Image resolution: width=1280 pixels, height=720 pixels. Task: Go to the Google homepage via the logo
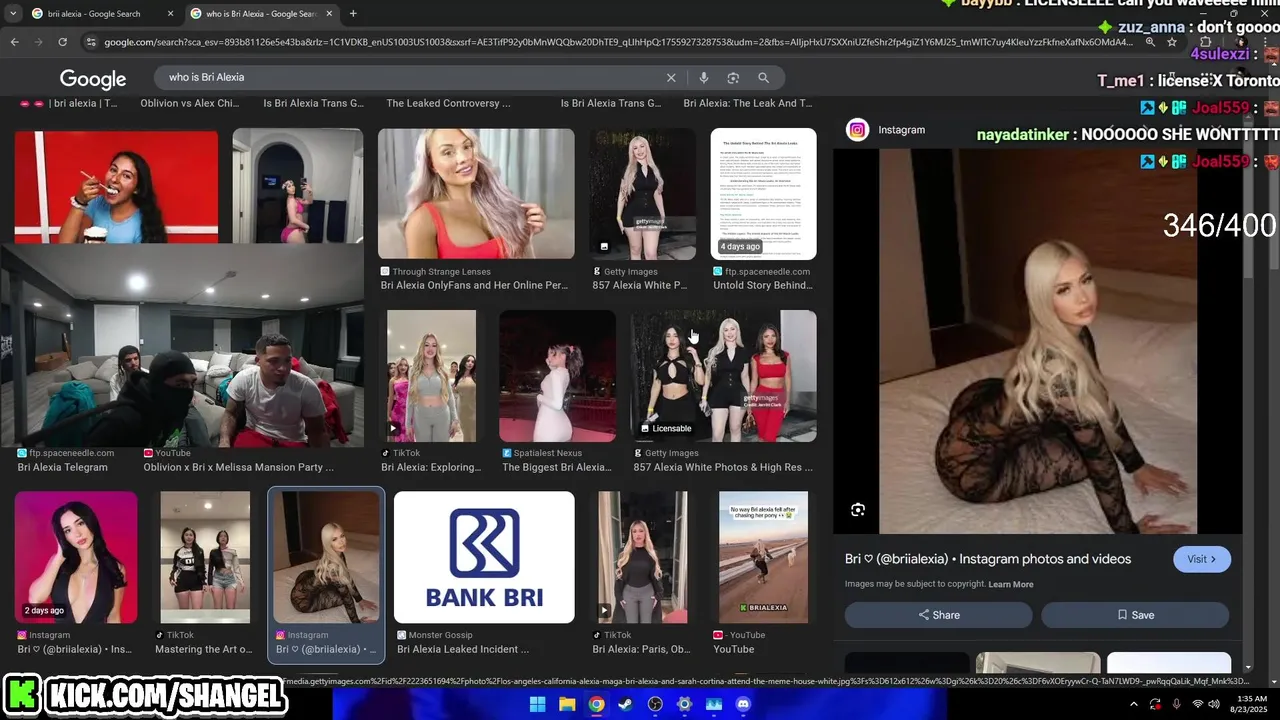point(93,79)
